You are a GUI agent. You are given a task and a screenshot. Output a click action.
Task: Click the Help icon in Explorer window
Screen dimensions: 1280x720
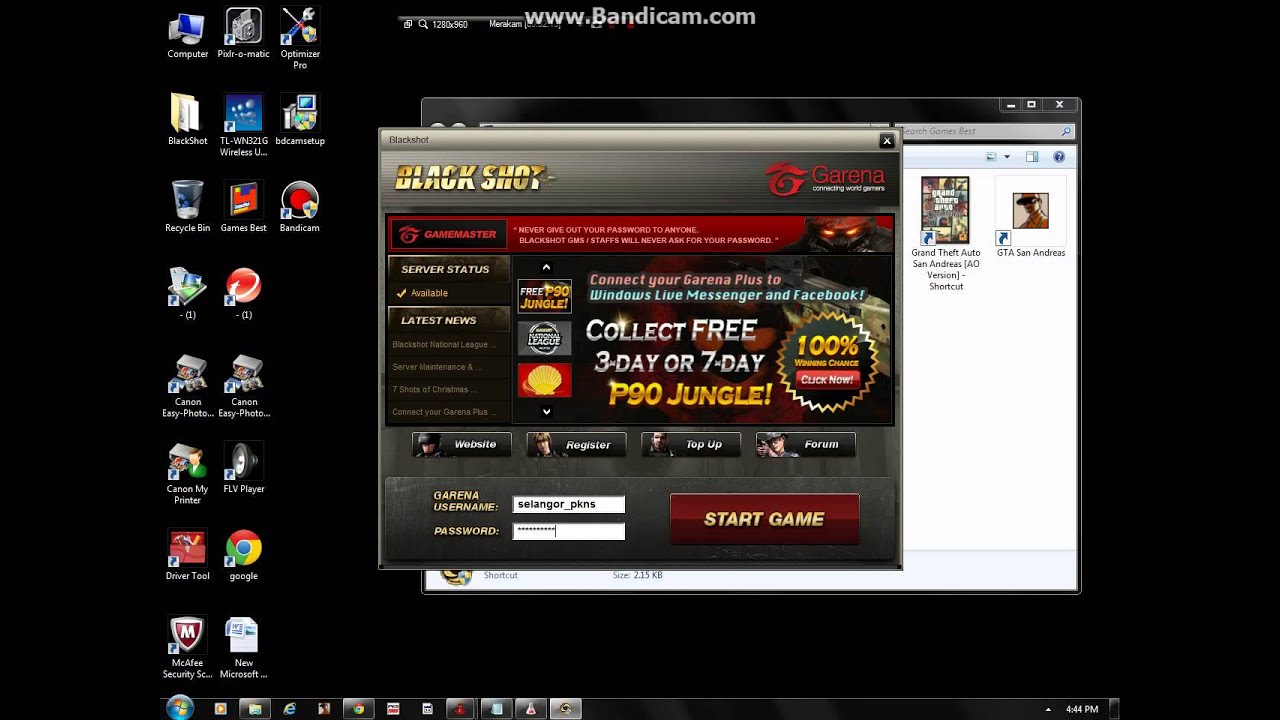coord(1059,157)
